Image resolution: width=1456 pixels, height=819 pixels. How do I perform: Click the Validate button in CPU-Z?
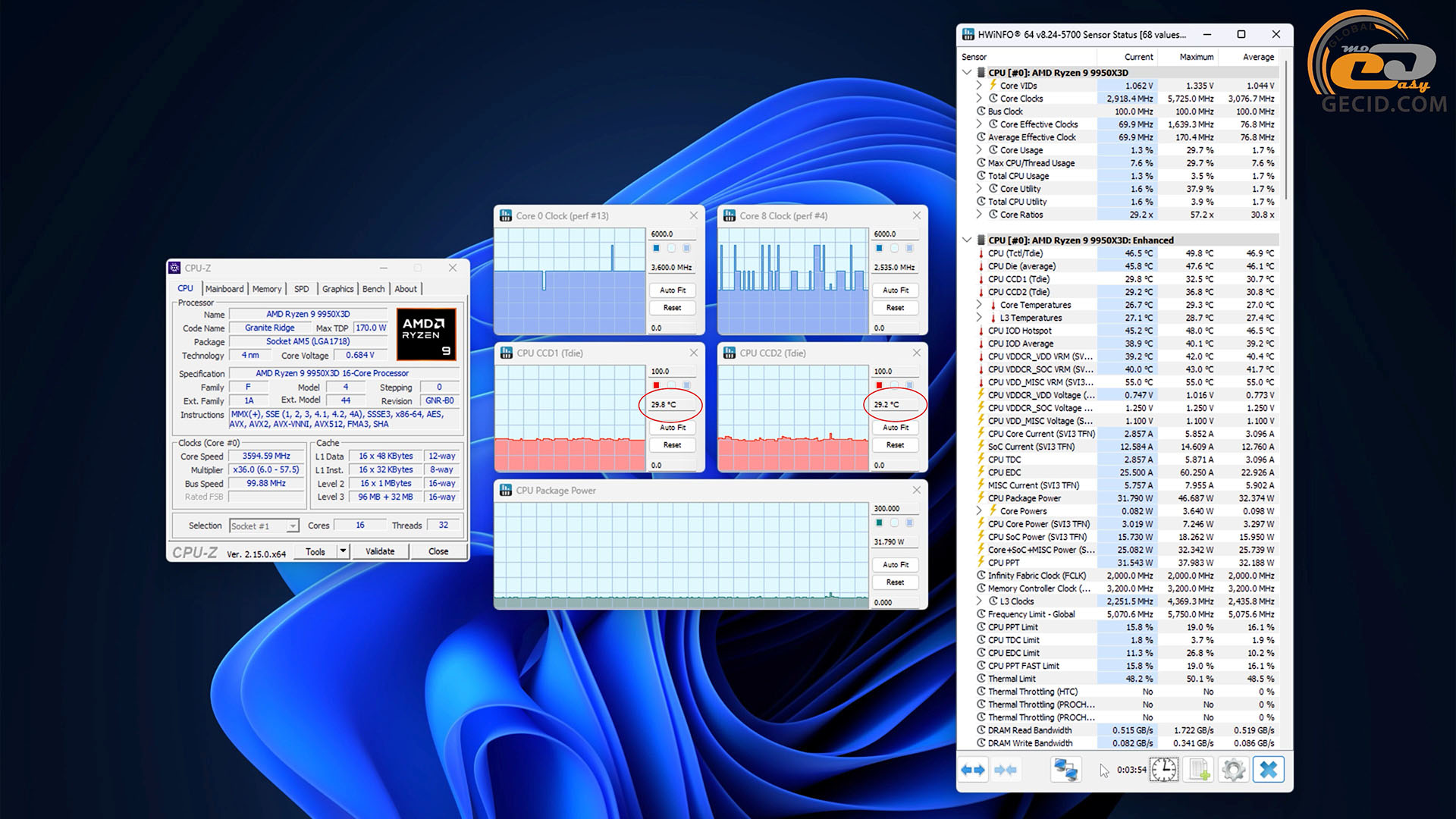380,551
